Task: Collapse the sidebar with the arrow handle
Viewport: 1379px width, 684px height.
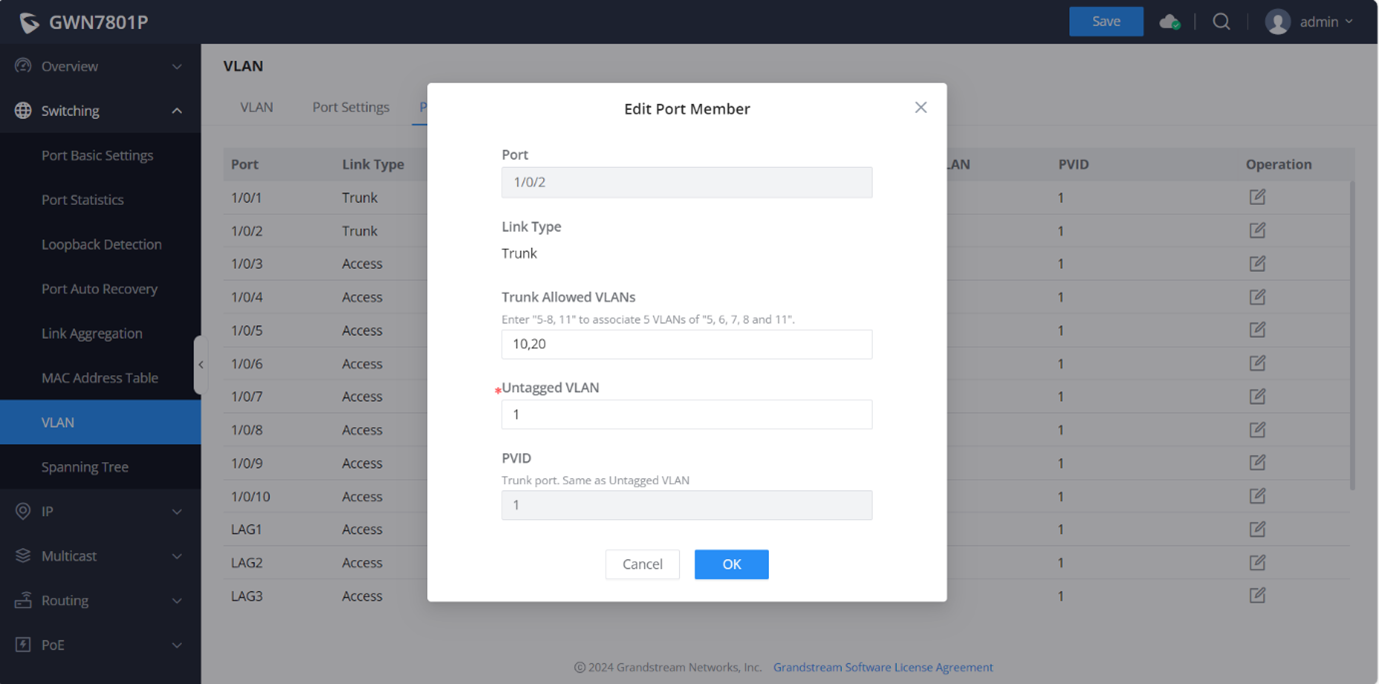Action: point(200,365)
